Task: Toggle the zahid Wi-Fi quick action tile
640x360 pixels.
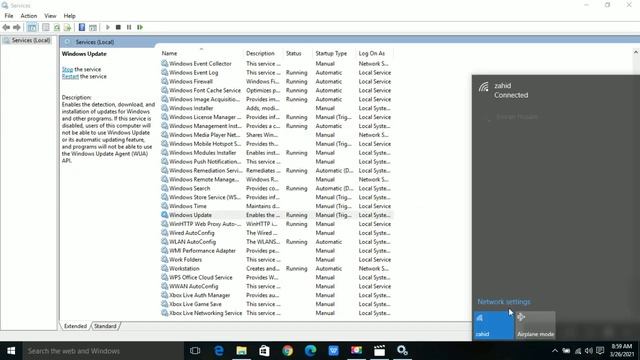Action: [493, 325]
